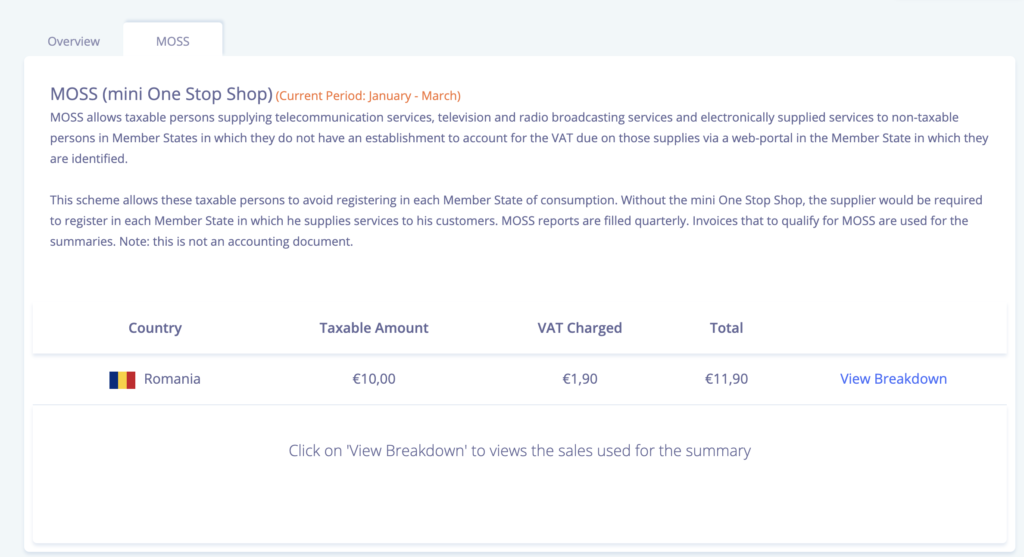Select the €1,90 VAT charged value

click(580, 379)
